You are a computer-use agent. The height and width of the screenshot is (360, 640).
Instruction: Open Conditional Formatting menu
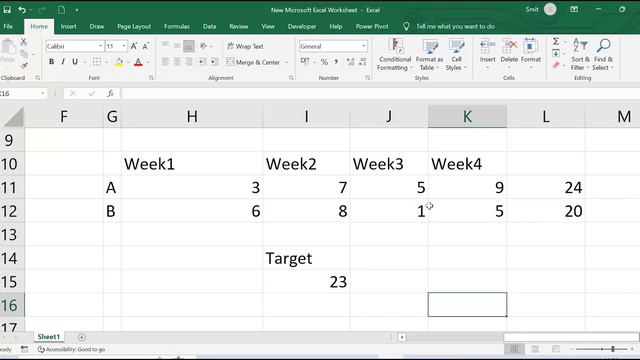coord(395,55)
